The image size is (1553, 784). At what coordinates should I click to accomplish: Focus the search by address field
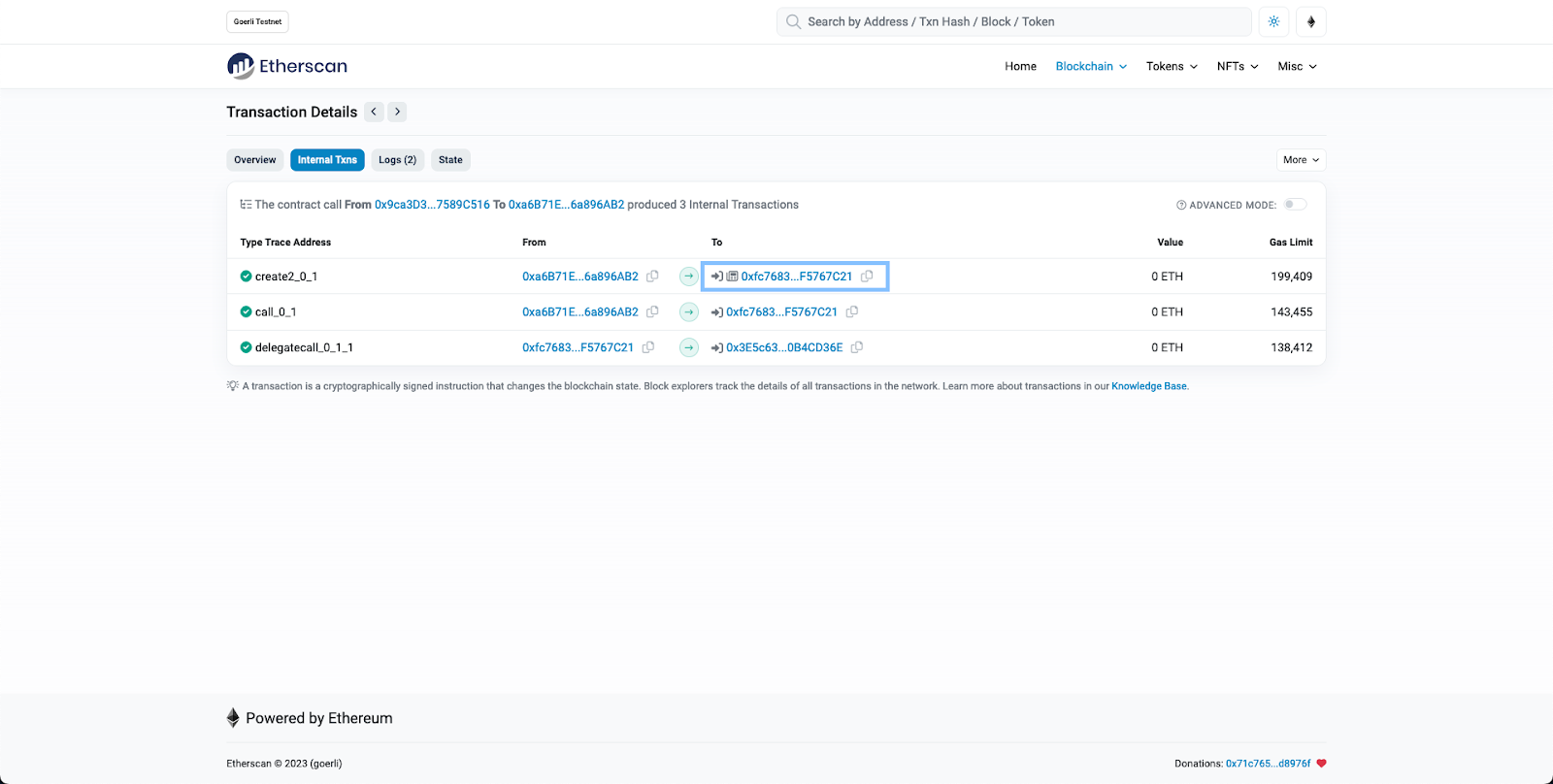[x=1014, y=21]
